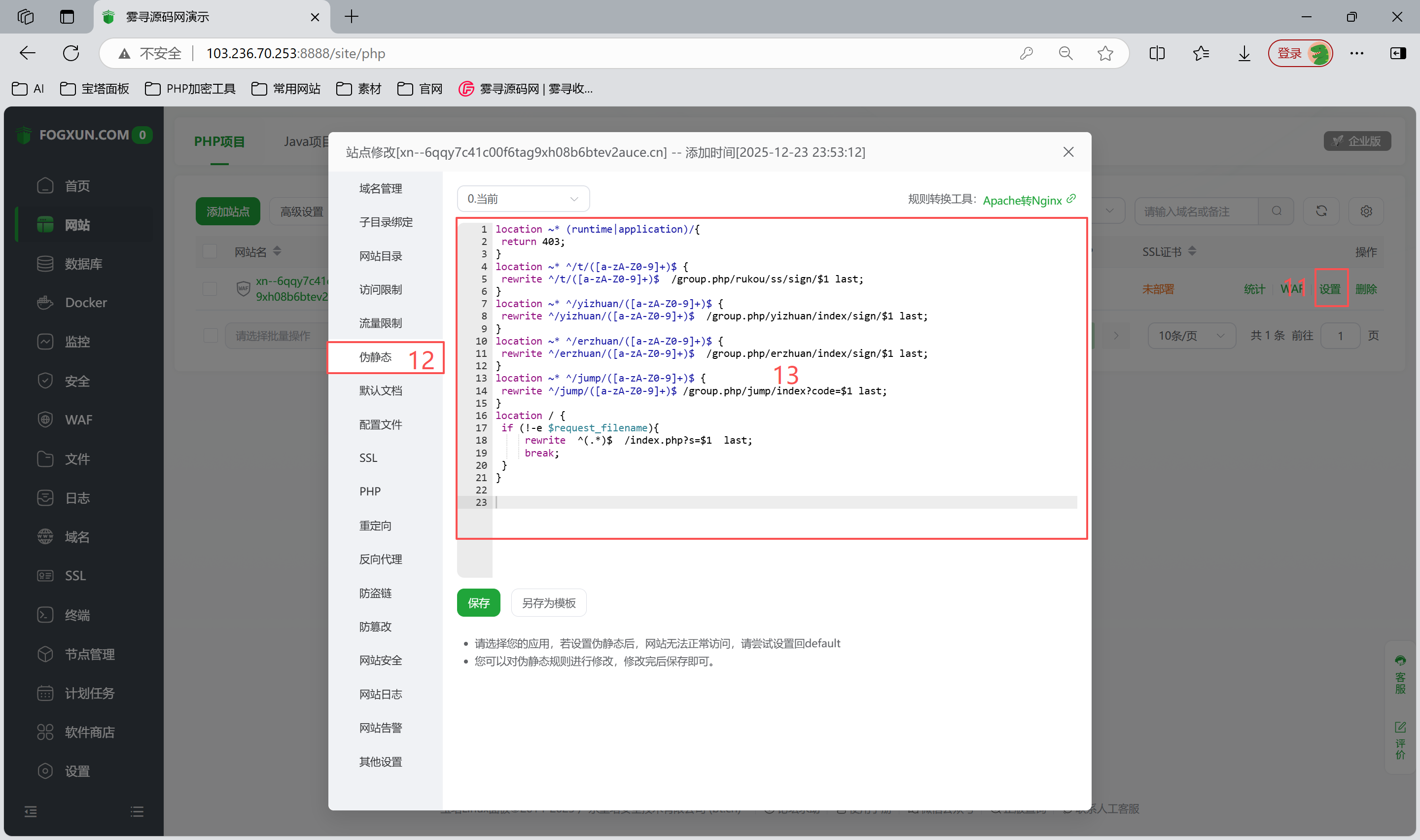Switch to the PHP项目 tab
Viewport: 1420px width, 840px height.
[x=219, y=141]
